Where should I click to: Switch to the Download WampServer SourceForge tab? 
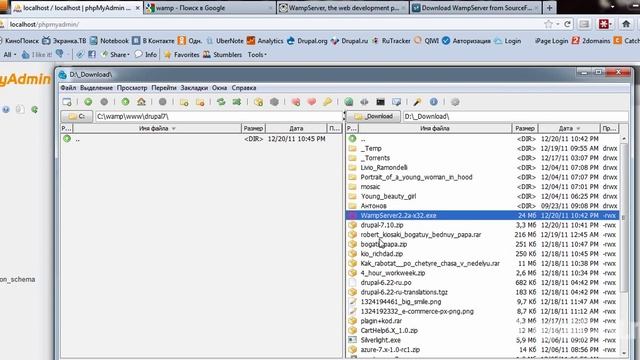476,8
